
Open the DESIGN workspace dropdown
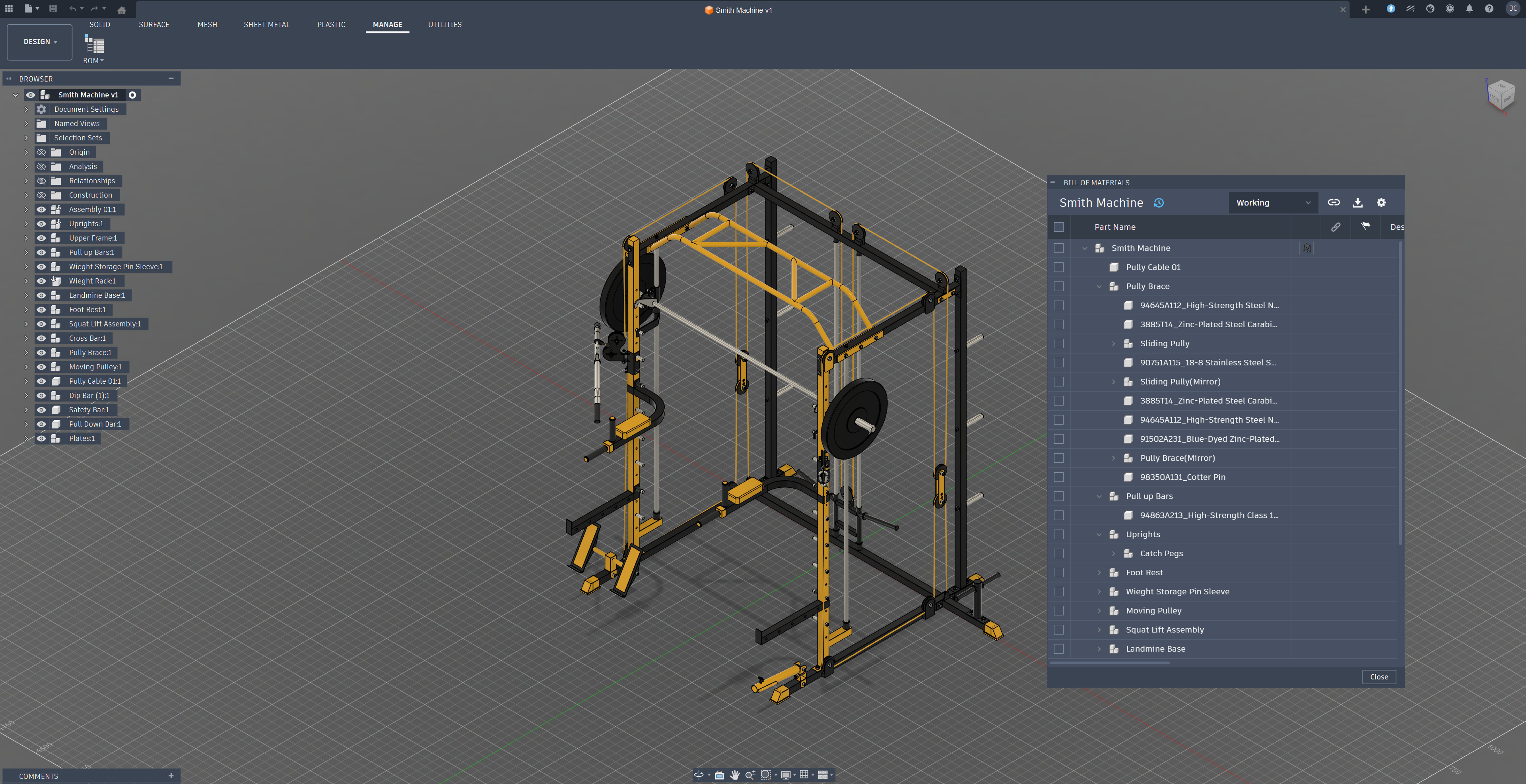coord(40,42)
